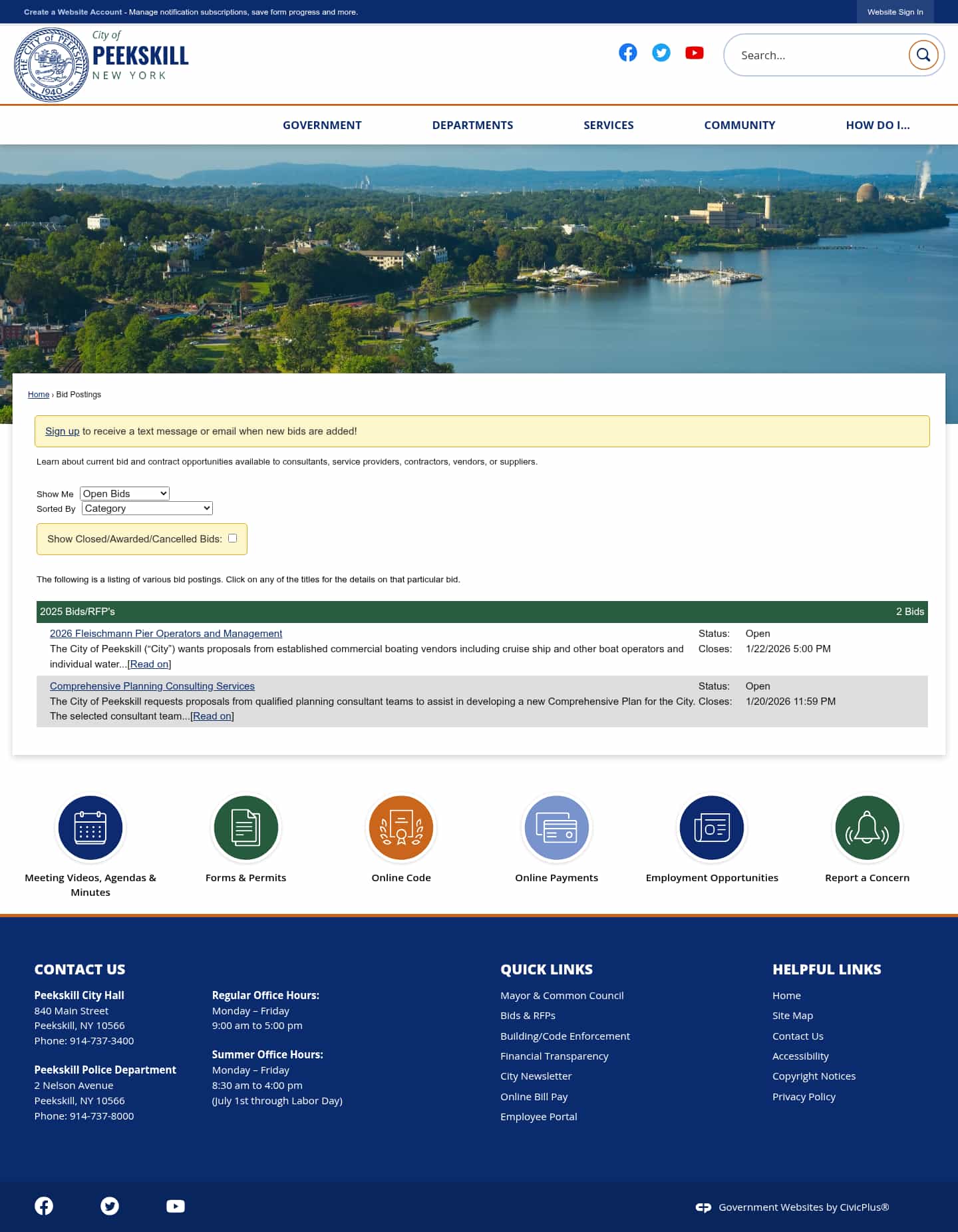
Task: Enable Show Closed/Awarded/Cancelled Bids checkbox
Action: [233, 538]
